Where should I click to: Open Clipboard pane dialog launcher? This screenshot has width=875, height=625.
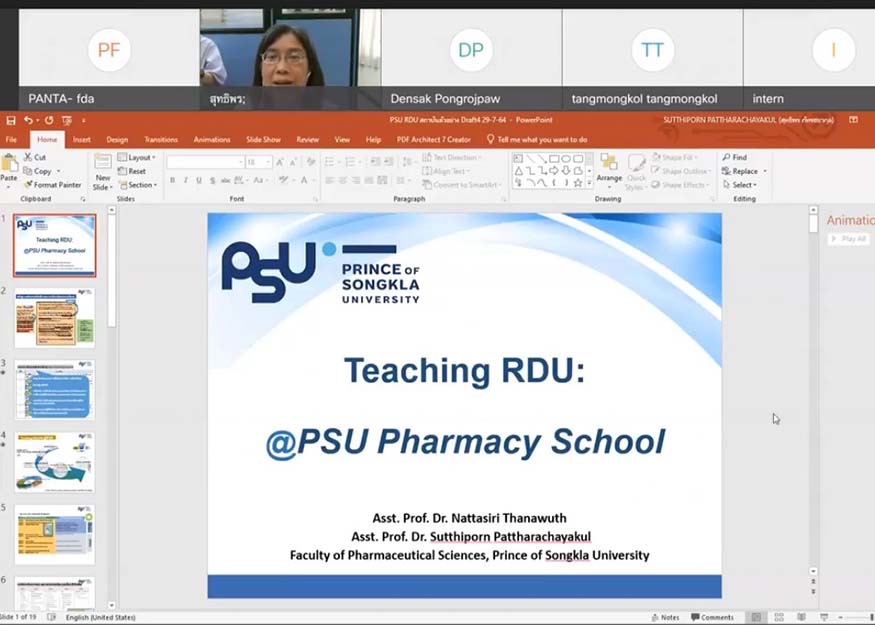point(83,199)
